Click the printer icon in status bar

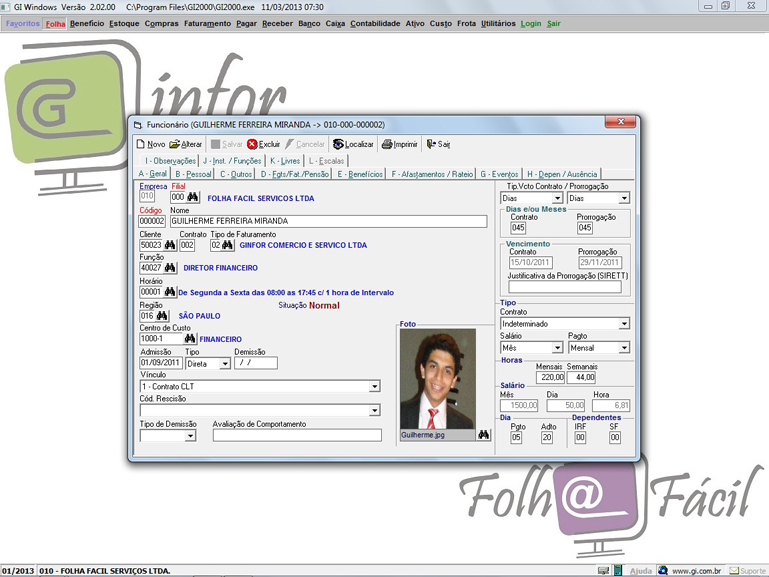[603, 571]
